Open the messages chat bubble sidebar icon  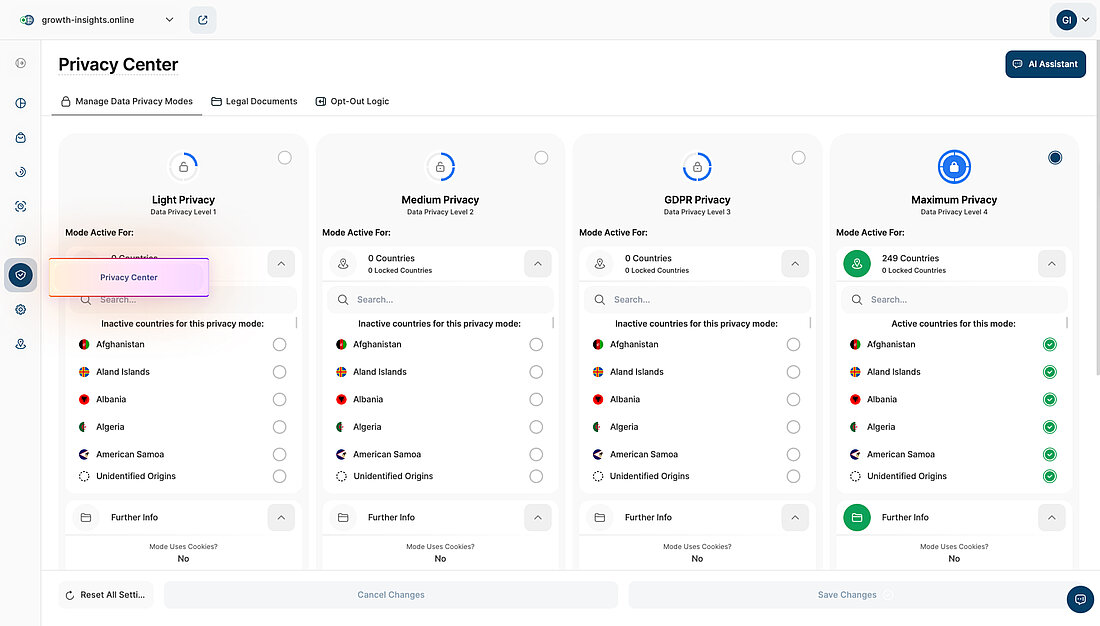coord(20,240)
